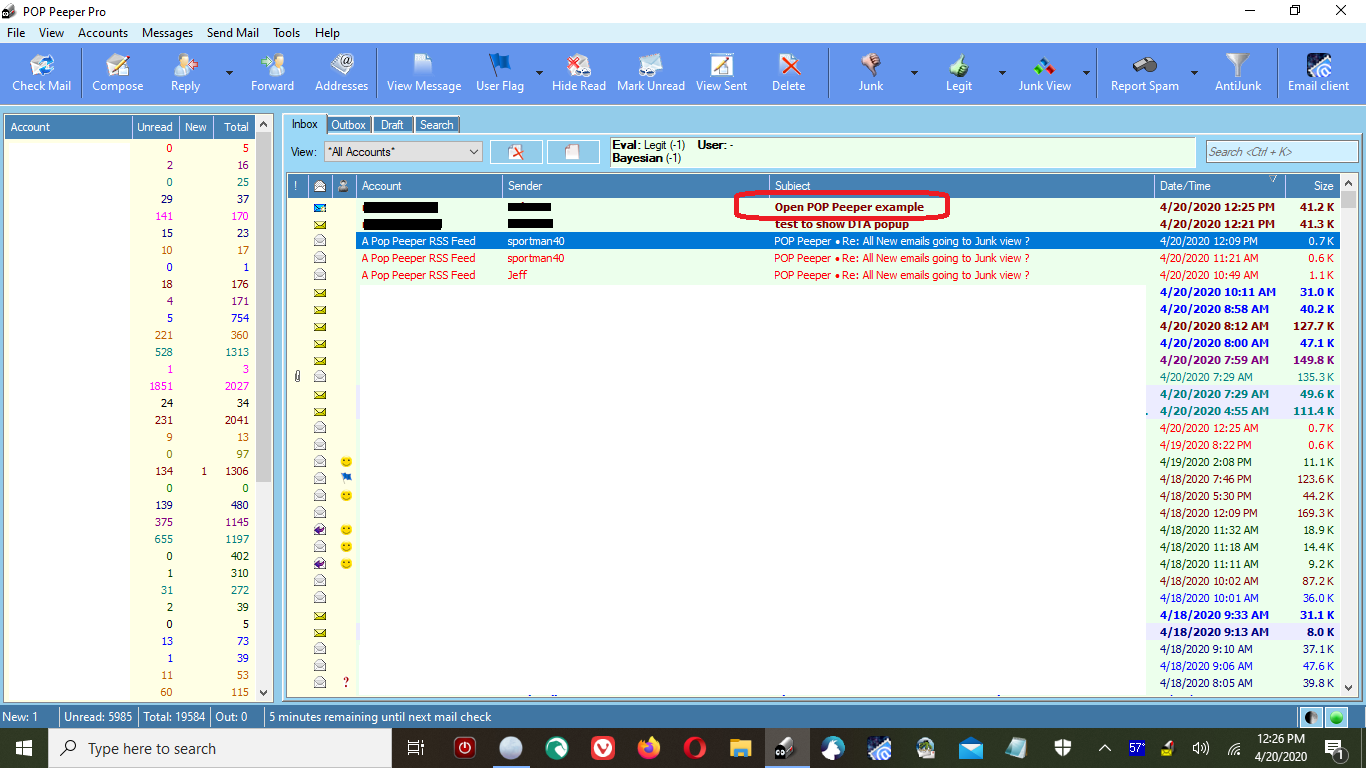
Task: Click the priority exclamation column header
Action: [296, 186]
